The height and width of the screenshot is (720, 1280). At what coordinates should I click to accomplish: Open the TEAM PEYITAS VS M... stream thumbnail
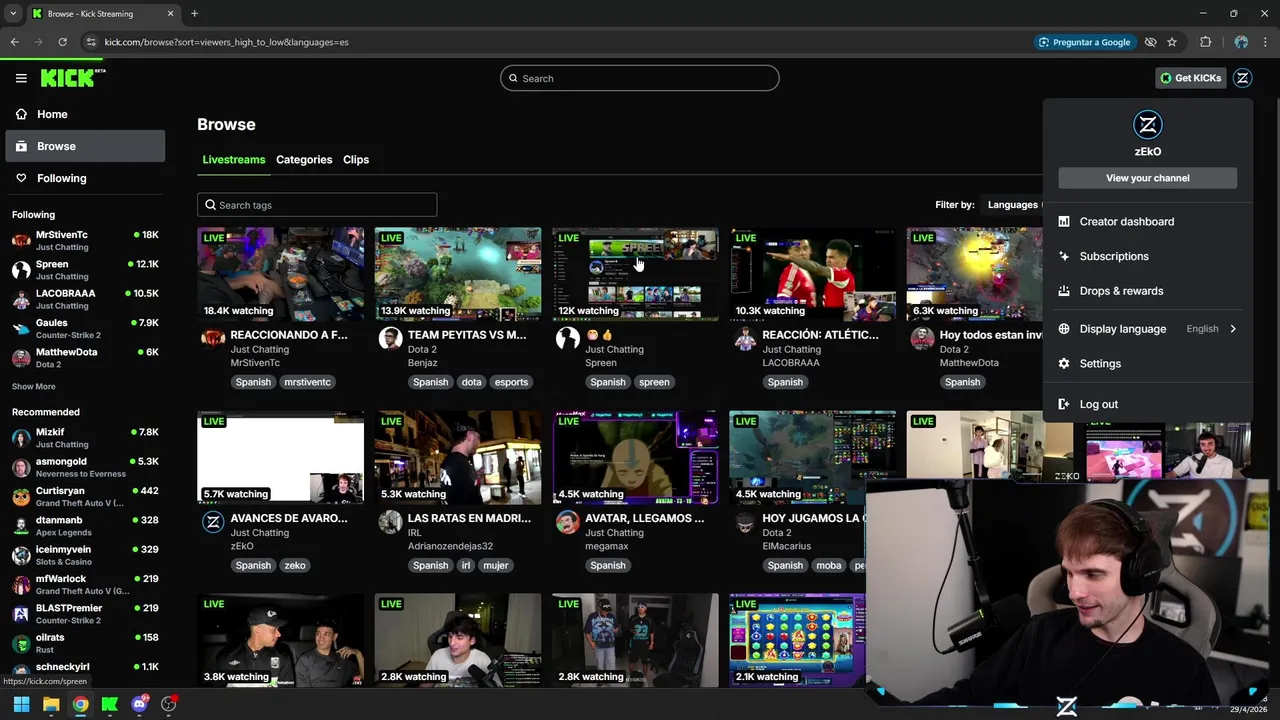click(x=458, y=274)
